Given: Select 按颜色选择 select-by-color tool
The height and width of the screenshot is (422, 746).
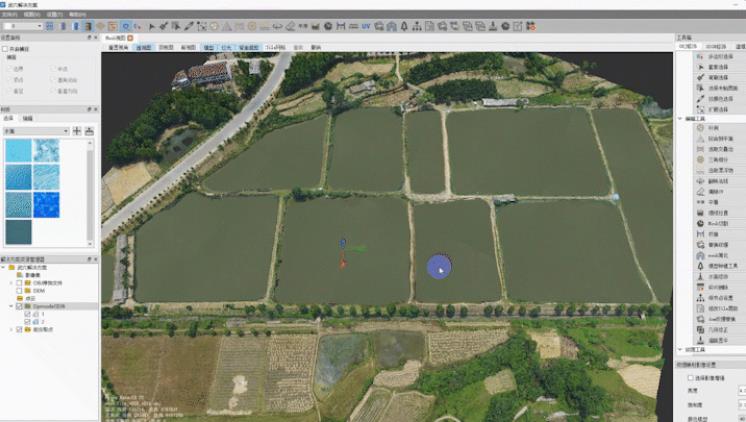Looking at the screenshot, I should 715,98.
